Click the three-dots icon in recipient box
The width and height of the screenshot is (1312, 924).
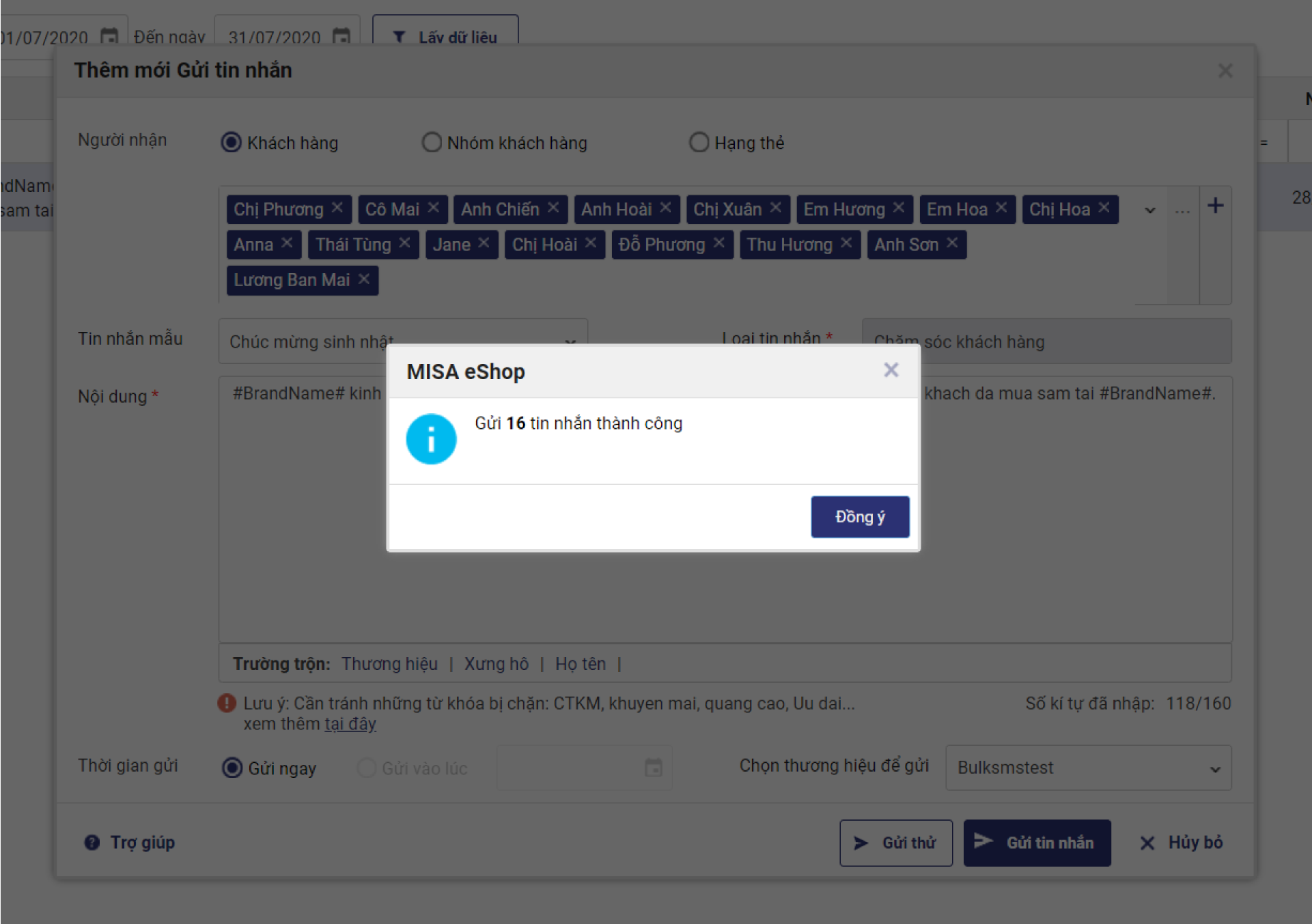click(x=1182, y=210)
